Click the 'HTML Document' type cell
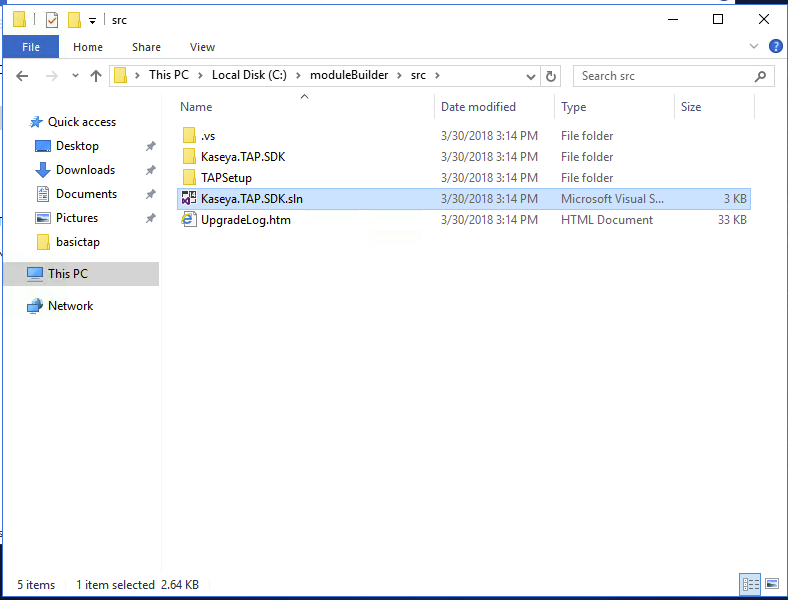Image resolution: width=788 pixels, height=600 pixels. pos(607,220)
